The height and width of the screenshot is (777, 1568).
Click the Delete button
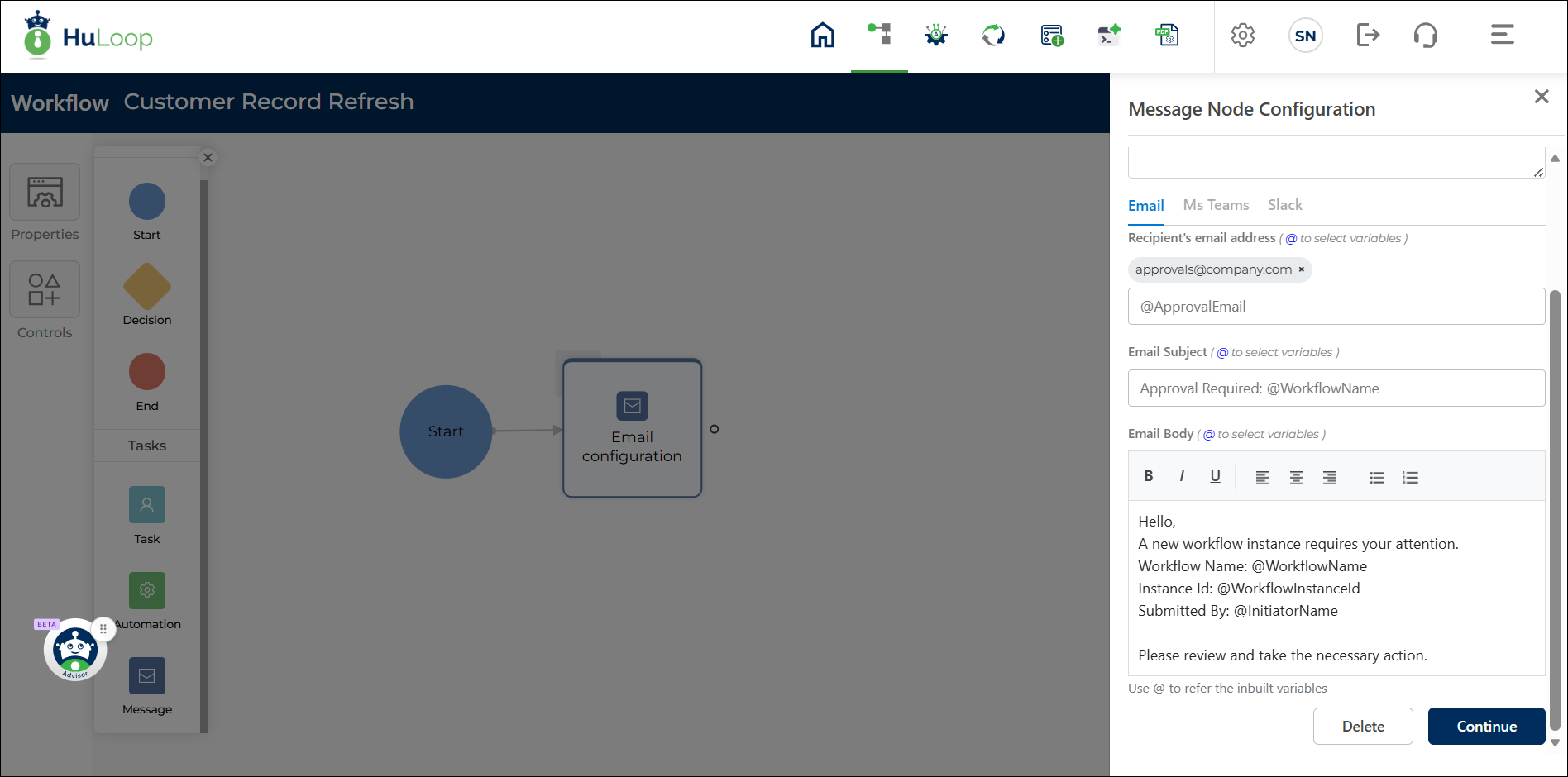[x=1363, y=727]
